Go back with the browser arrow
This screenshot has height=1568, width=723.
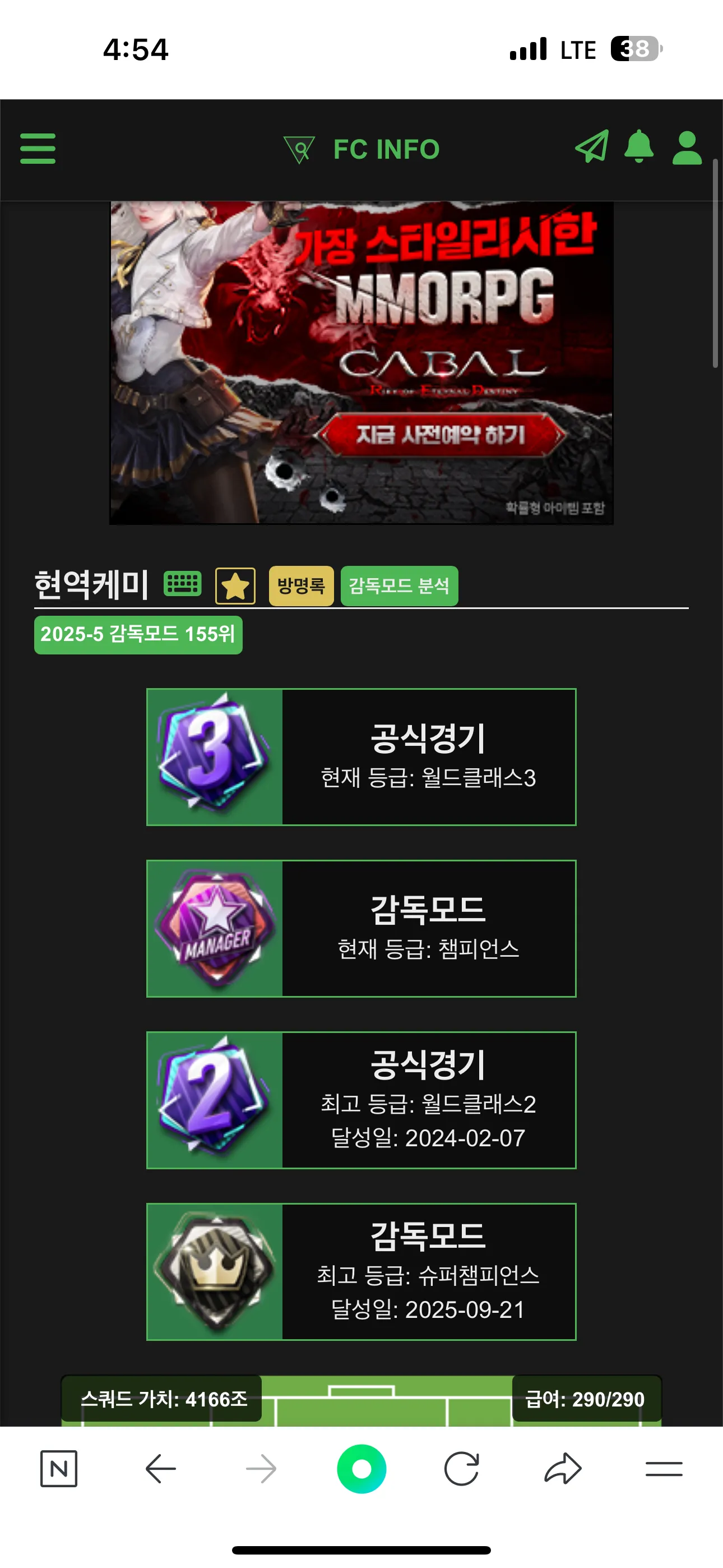click(161, 1469)
